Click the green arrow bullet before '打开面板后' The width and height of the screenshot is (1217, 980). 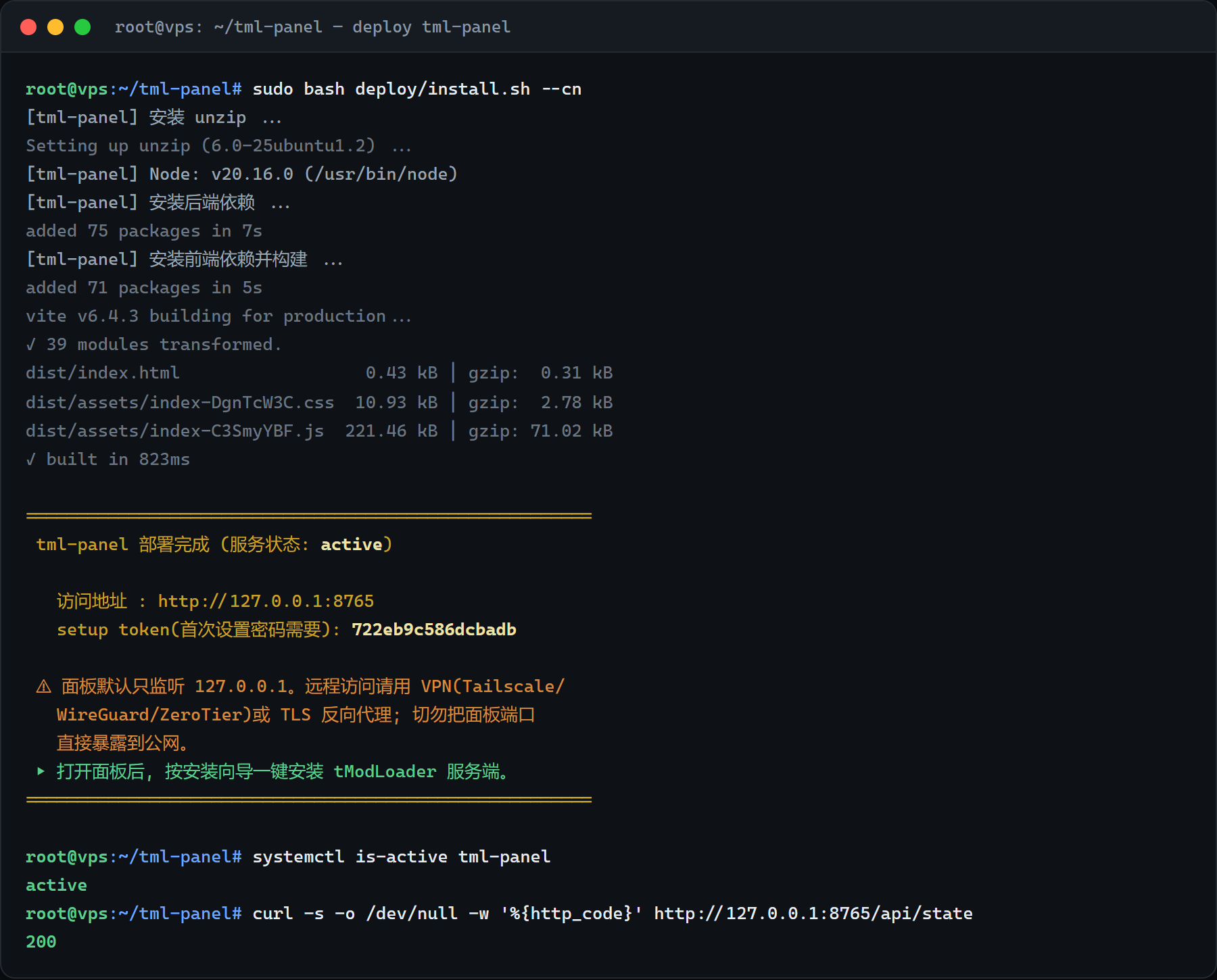(41, 771)
